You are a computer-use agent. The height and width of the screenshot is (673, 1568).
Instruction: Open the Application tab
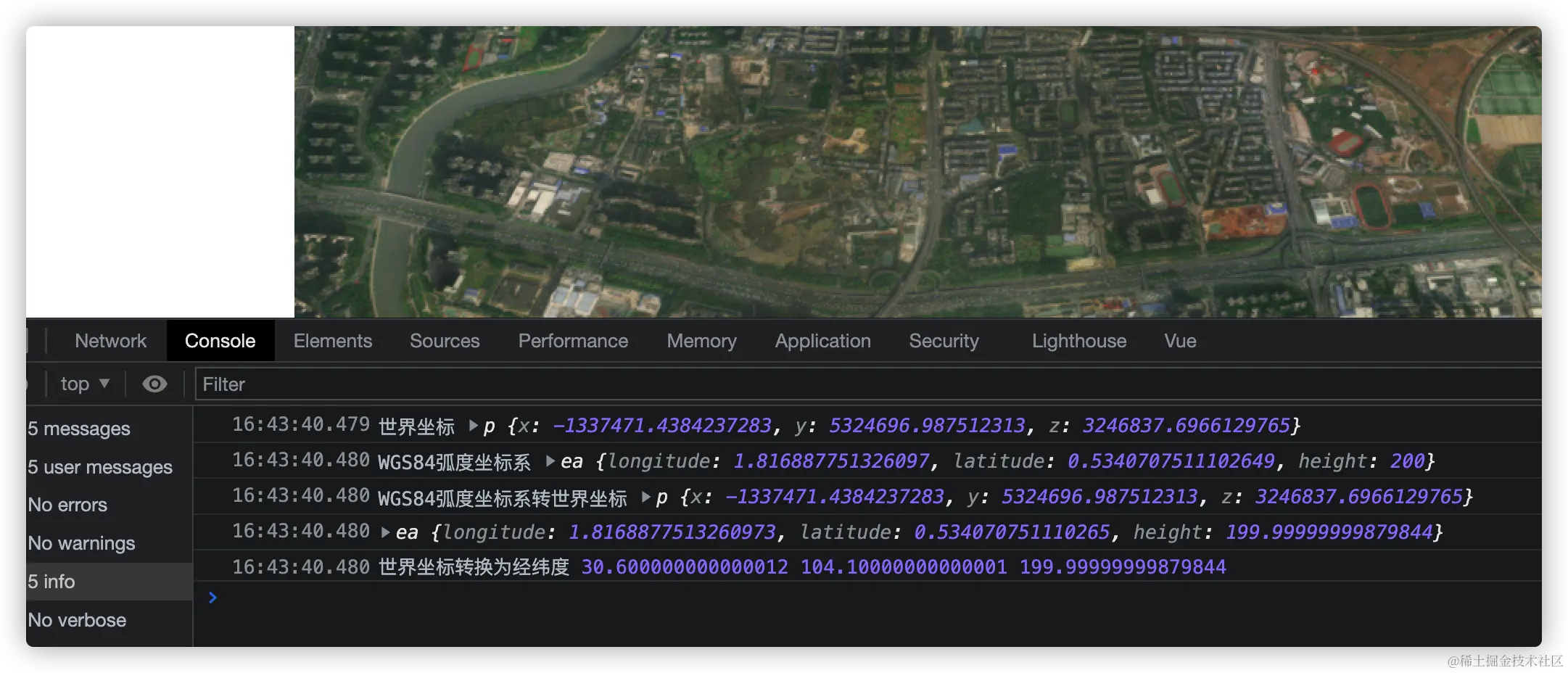pos(822,341)
